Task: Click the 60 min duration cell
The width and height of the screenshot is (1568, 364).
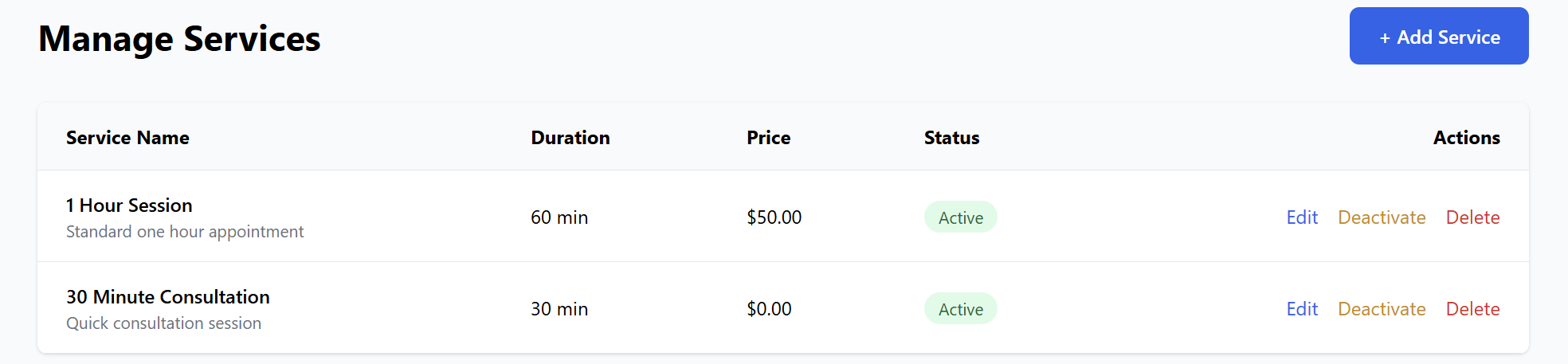Action: (559, 217)
